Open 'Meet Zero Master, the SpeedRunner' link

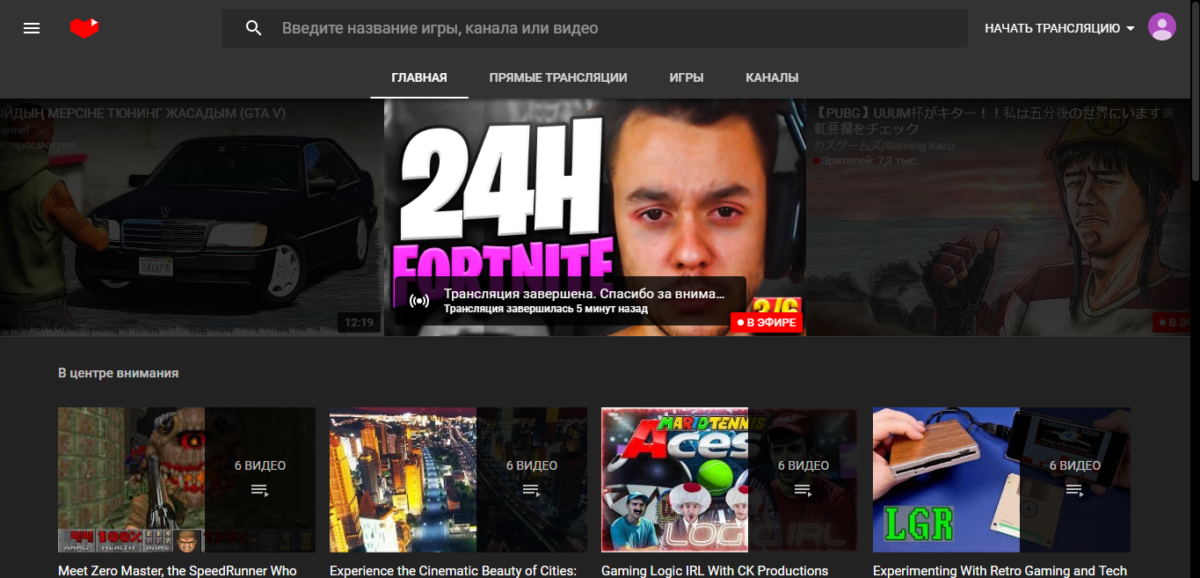[177, 570]
